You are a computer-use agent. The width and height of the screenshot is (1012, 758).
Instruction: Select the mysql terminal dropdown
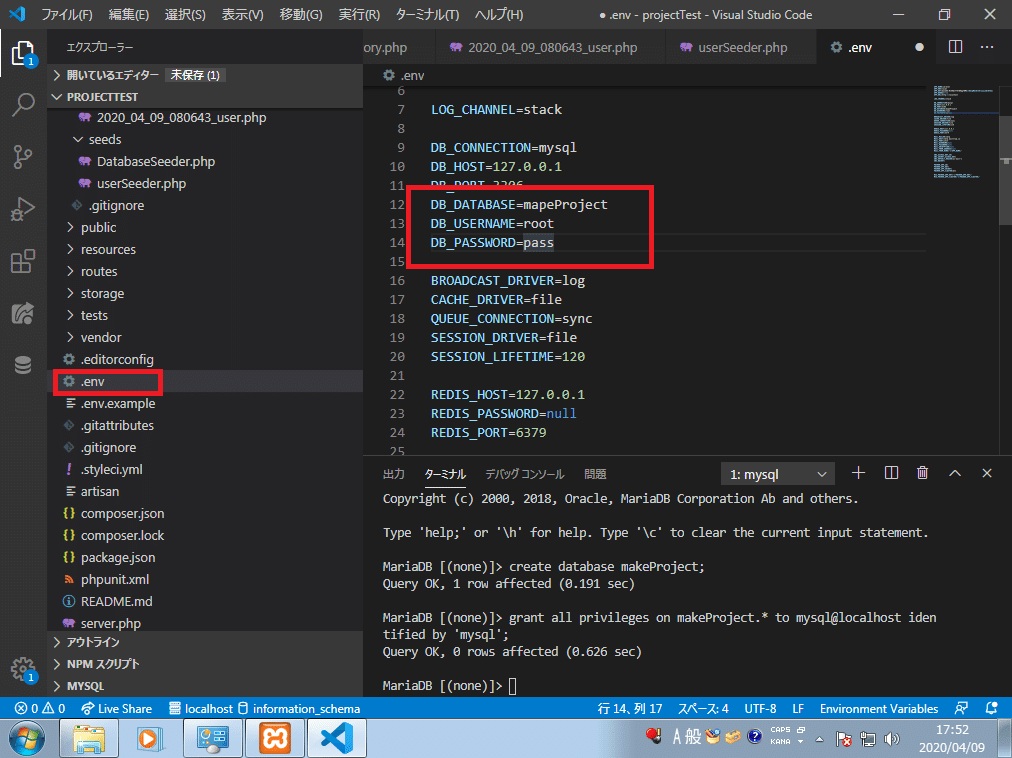point(778,474)
